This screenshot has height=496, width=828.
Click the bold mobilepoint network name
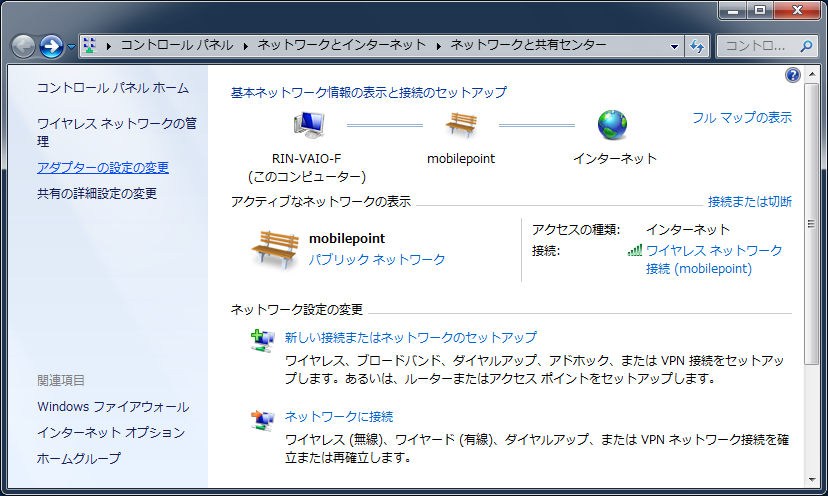(347, 239)
